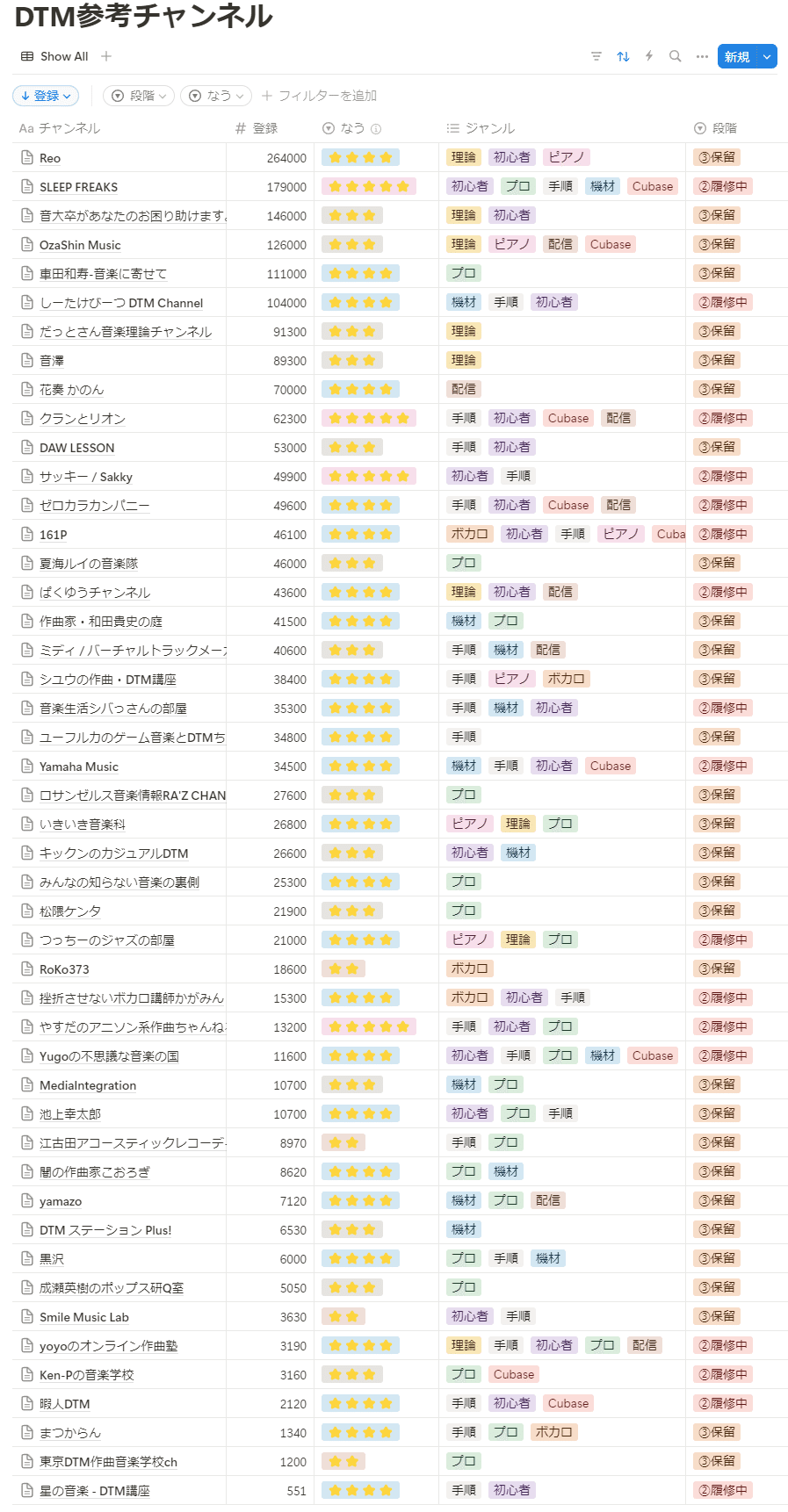Click フィルターを追加 to add filter
Screen dimensions: 788x1512
(319, 96)
